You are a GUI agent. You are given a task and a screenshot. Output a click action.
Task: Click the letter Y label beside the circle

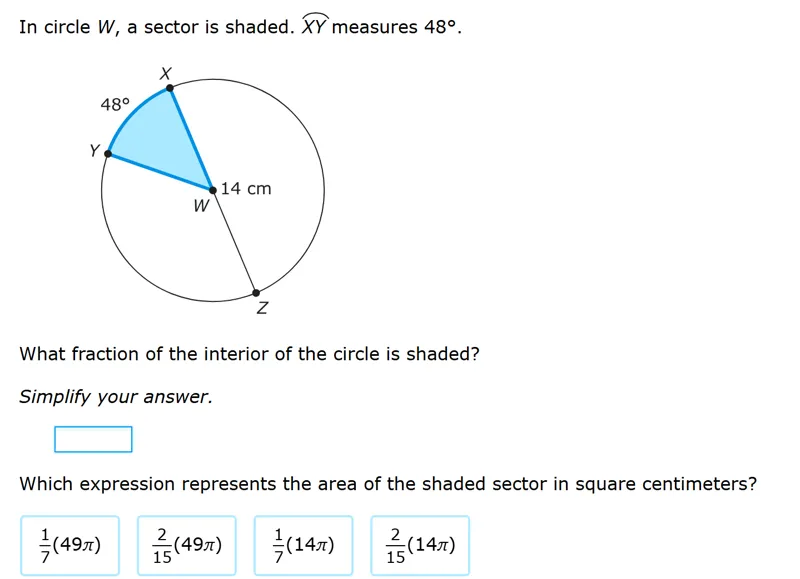(x=94, y=150)
